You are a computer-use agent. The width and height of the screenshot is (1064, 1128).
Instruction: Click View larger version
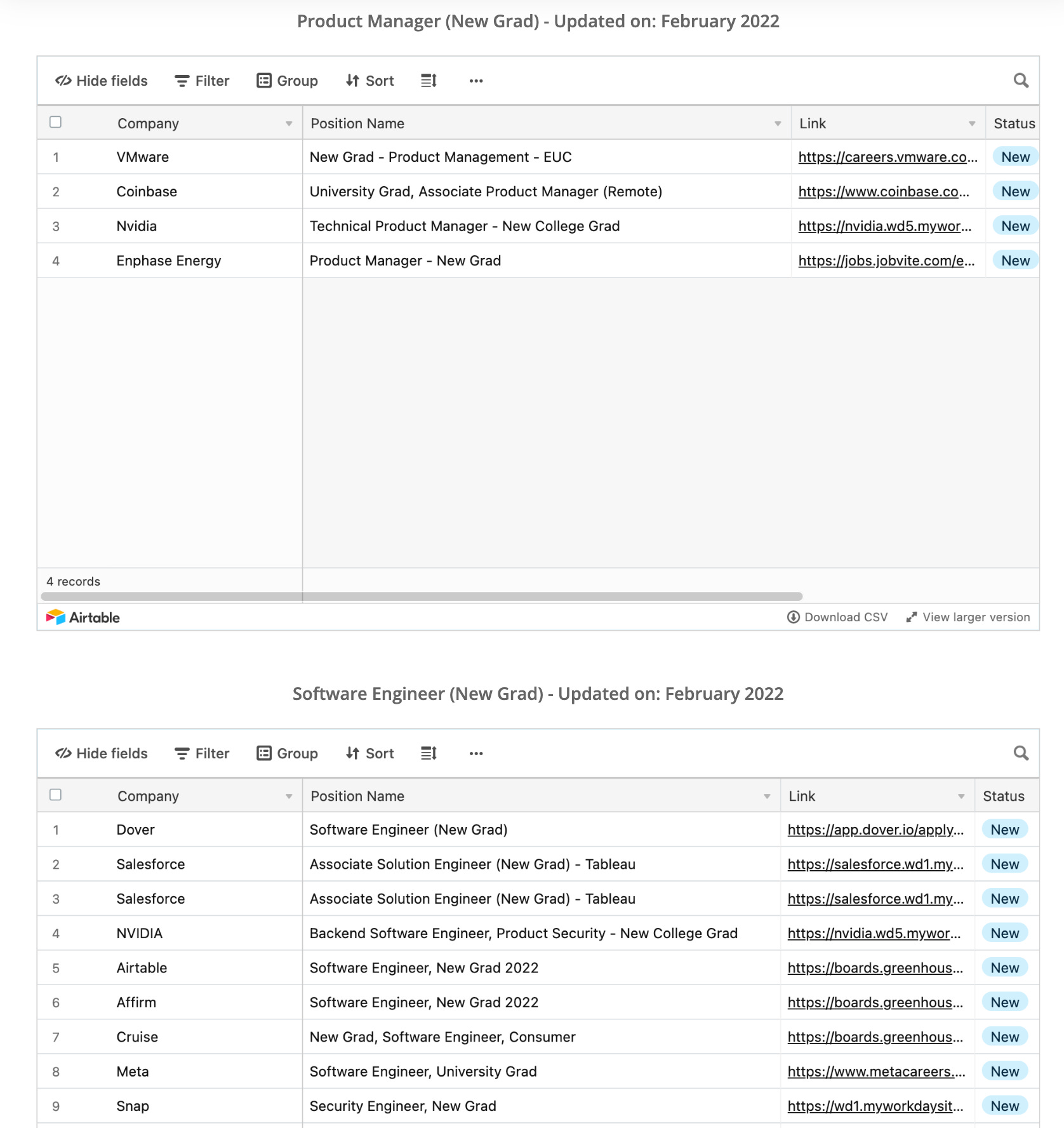coord(968,617)
